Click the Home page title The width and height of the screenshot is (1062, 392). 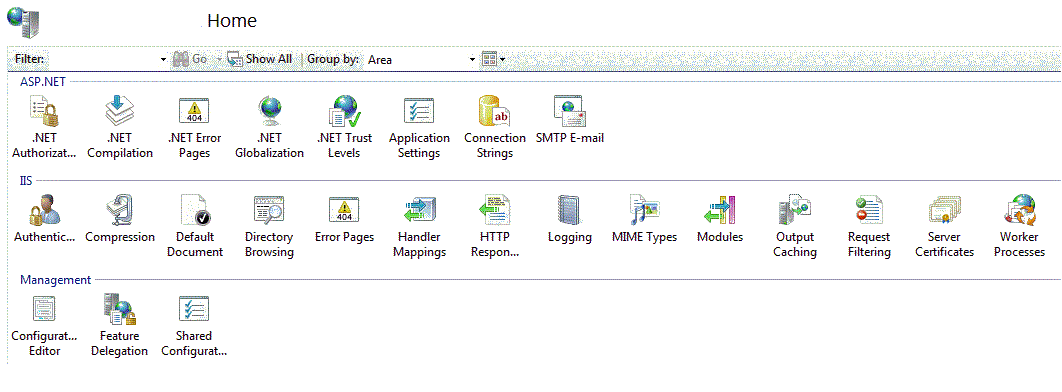click(x=232, y=20)
